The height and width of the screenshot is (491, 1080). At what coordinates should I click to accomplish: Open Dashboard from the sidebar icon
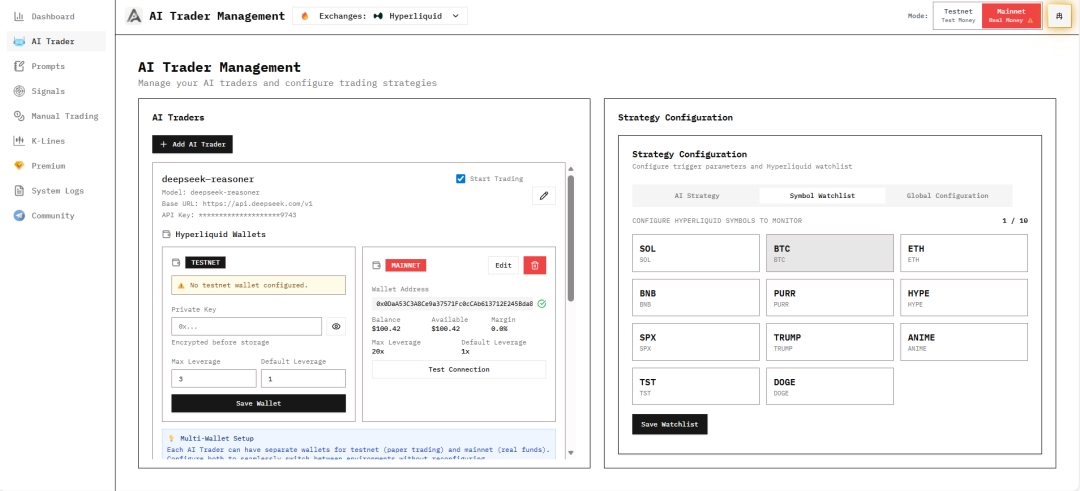[20, 17]
